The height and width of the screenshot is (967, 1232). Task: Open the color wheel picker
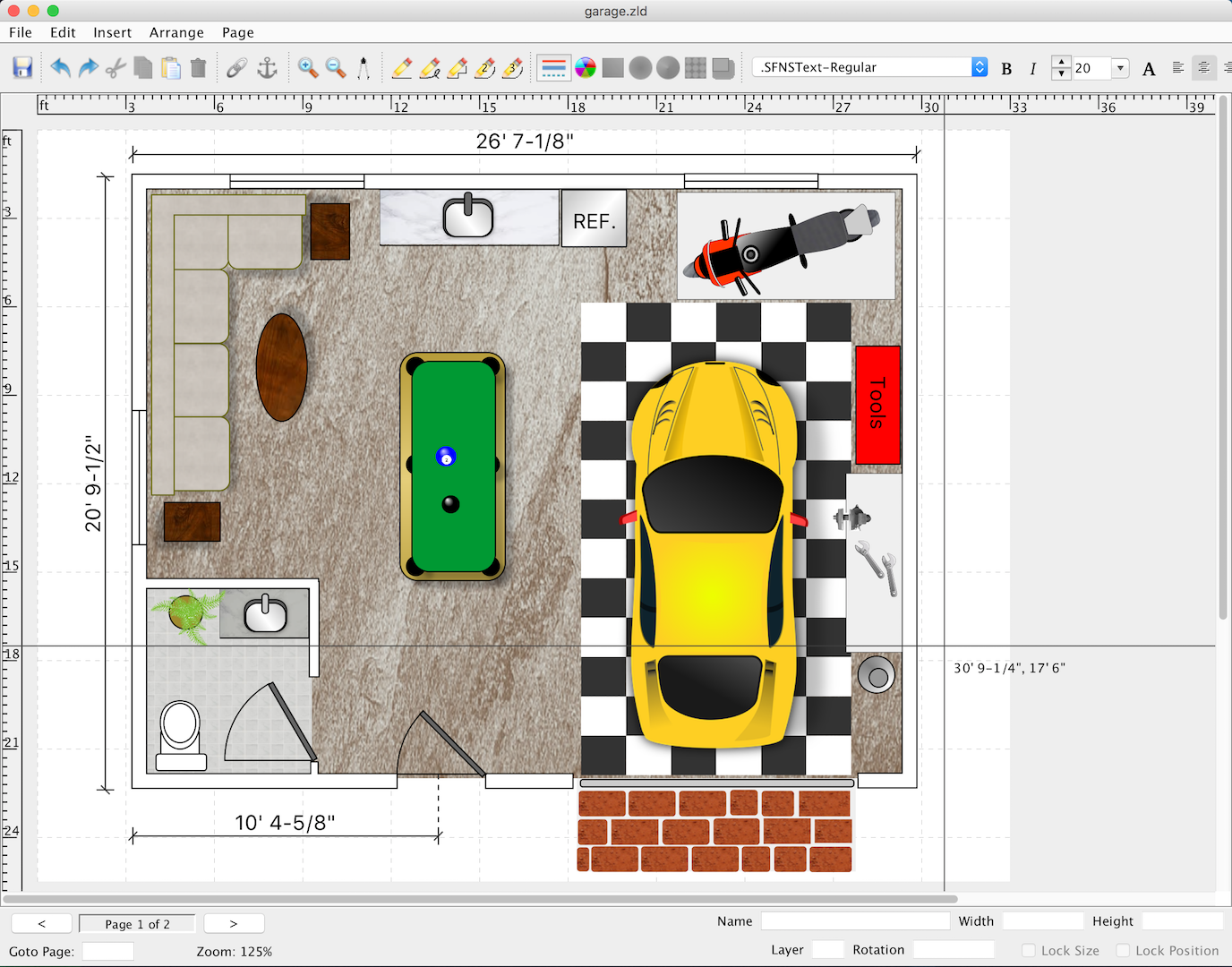pyautogui.click(x=586, y=68)
